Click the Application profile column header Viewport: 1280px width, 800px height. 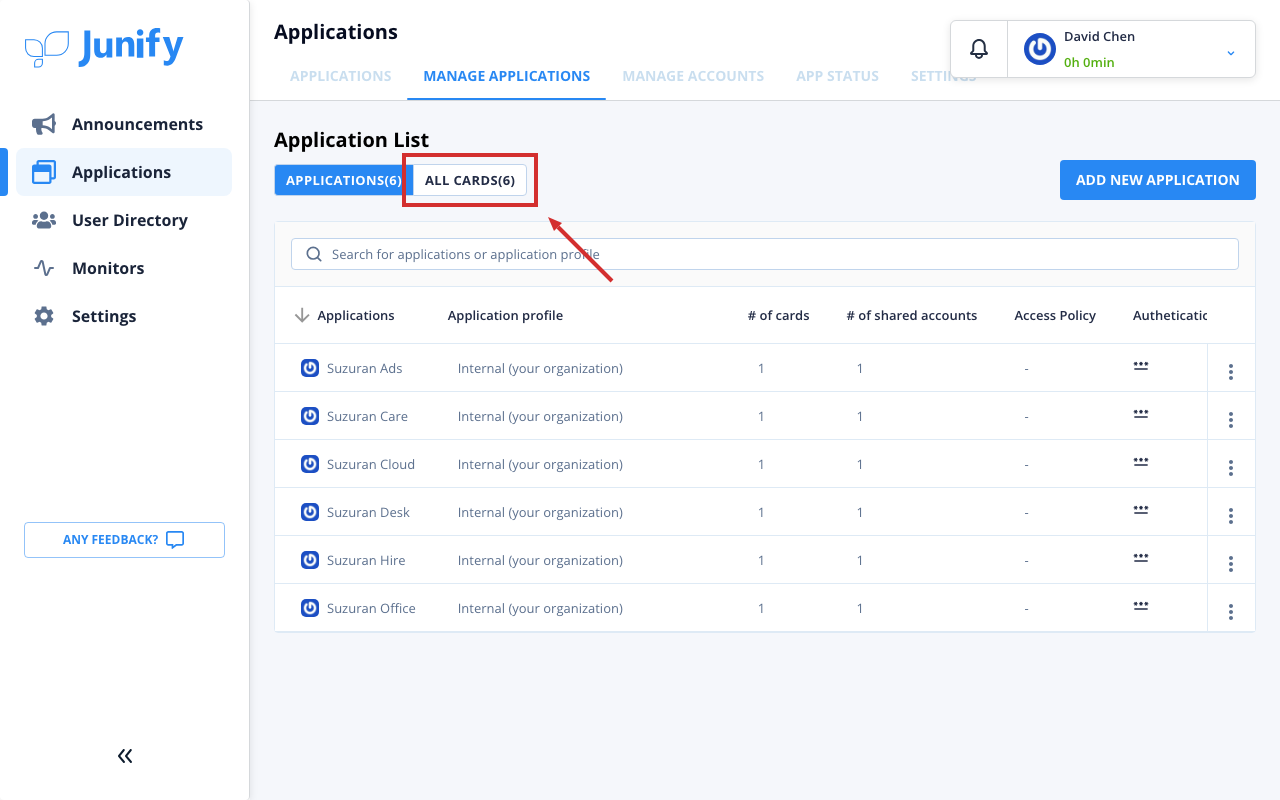point(505,315)
